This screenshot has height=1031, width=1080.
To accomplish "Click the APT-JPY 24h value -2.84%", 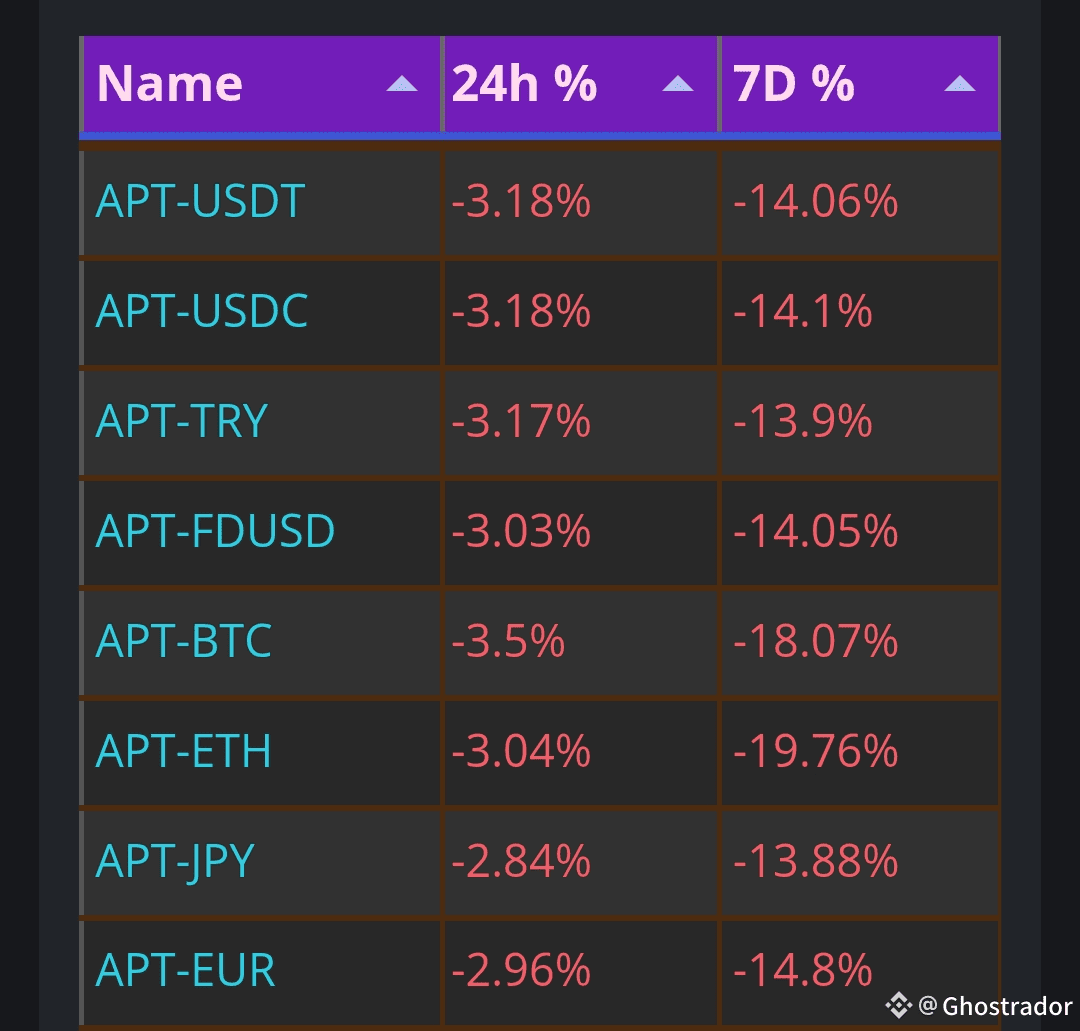I will point(521,861).
